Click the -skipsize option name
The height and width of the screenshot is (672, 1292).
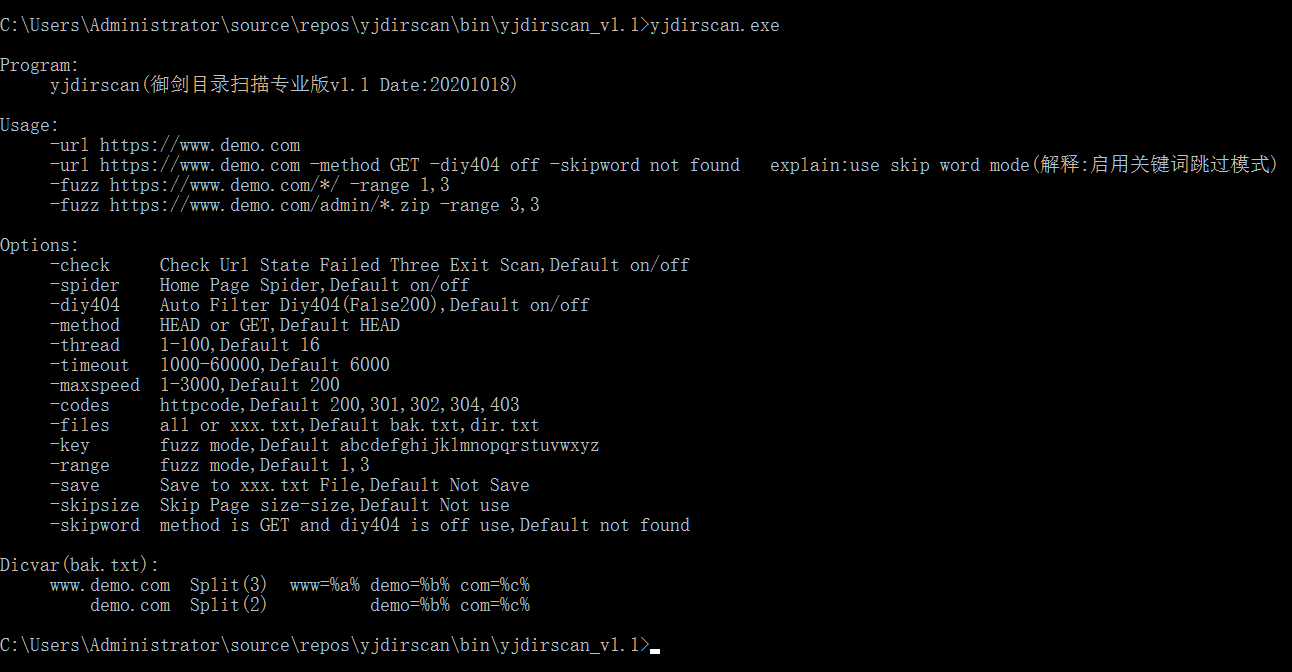(x=95, y=505)
